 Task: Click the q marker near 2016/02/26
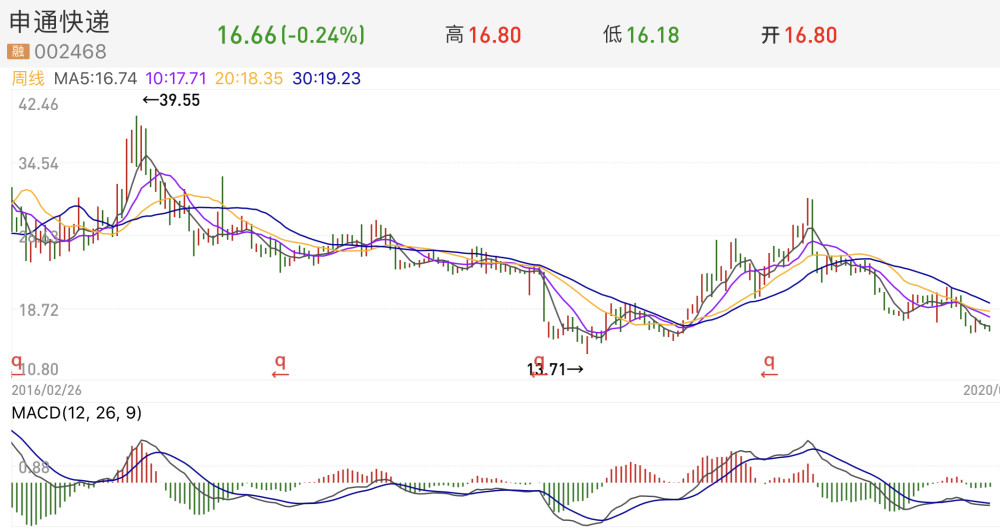(x=17, y=364)
